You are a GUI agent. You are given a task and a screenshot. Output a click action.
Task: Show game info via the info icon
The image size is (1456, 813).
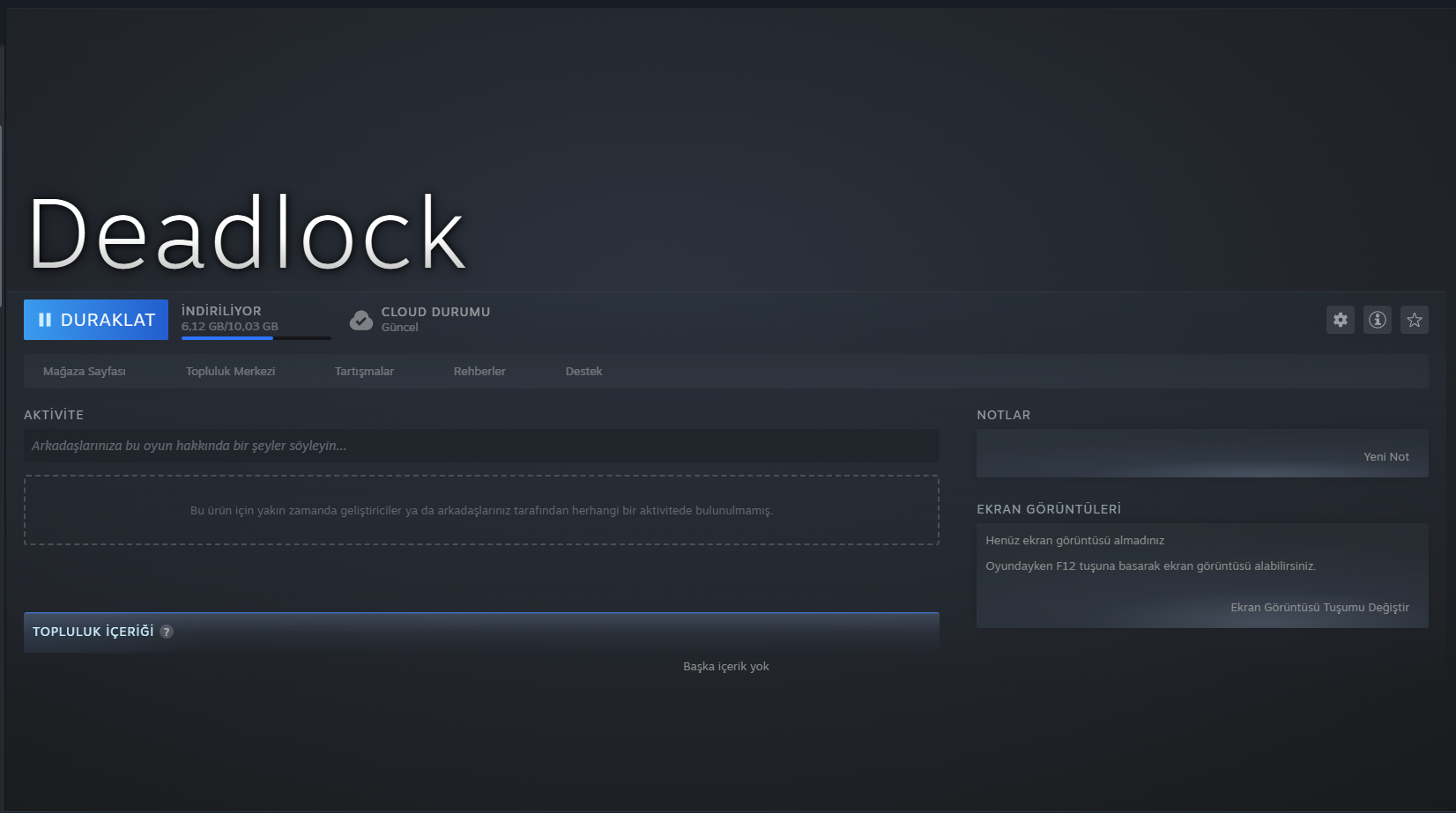[1378, 320]
